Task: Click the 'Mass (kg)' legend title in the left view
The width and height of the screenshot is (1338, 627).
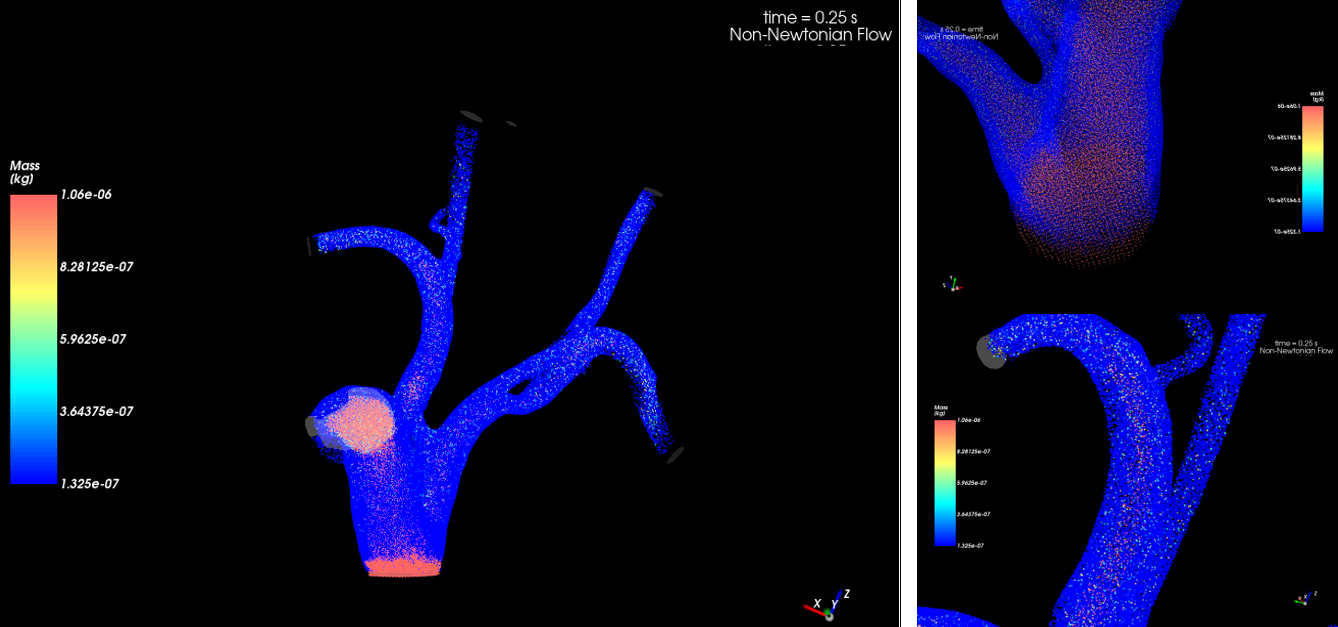Action: 25,172
